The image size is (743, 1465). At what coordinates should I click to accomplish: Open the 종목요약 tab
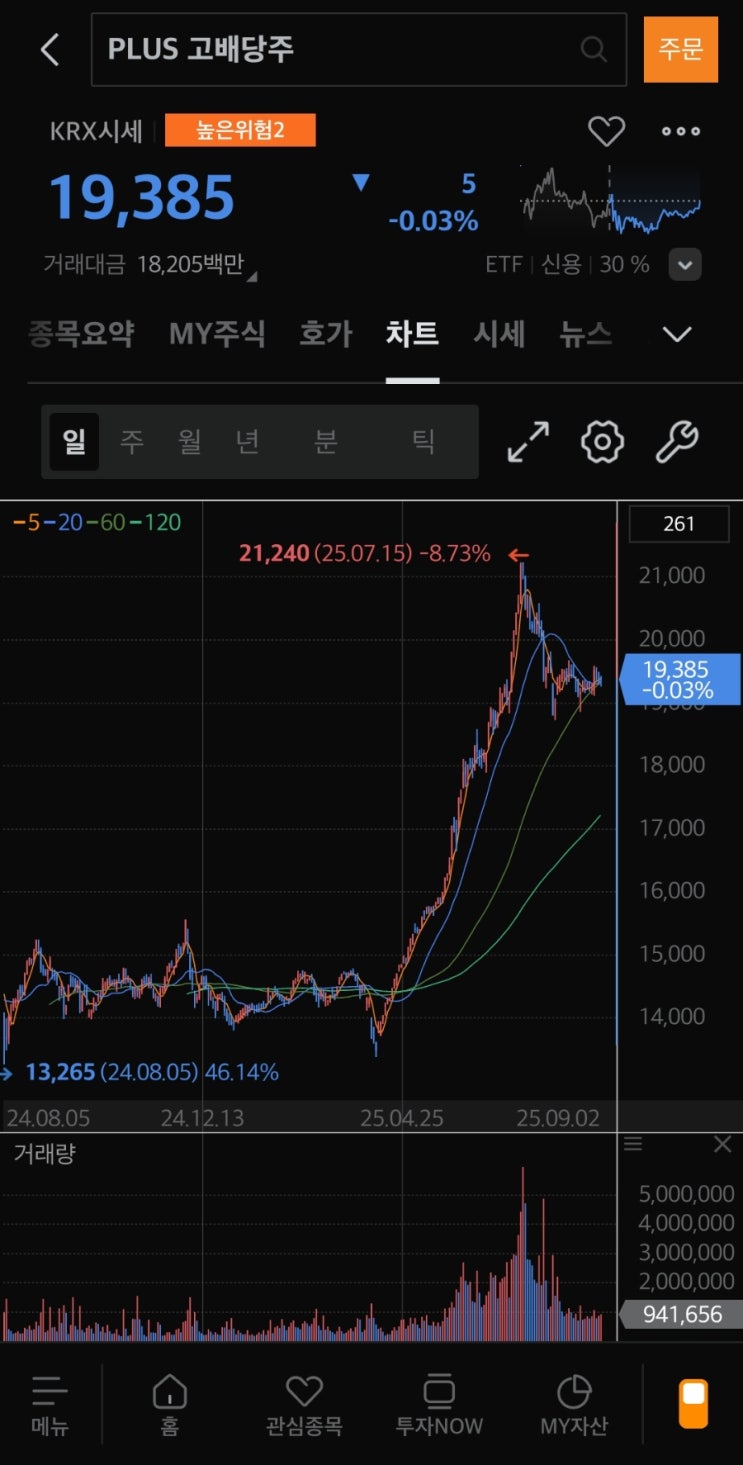81,334
